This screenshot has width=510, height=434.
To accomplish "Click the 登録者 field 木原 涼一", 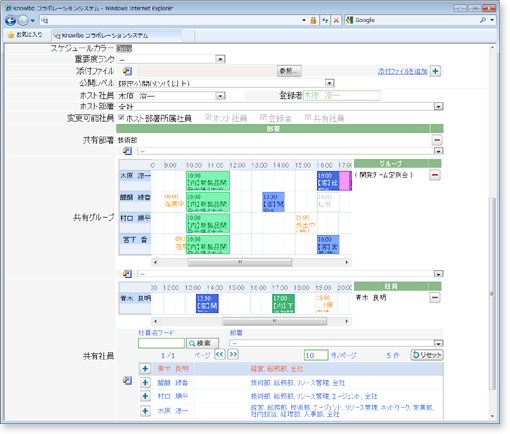I will (341, 96).
